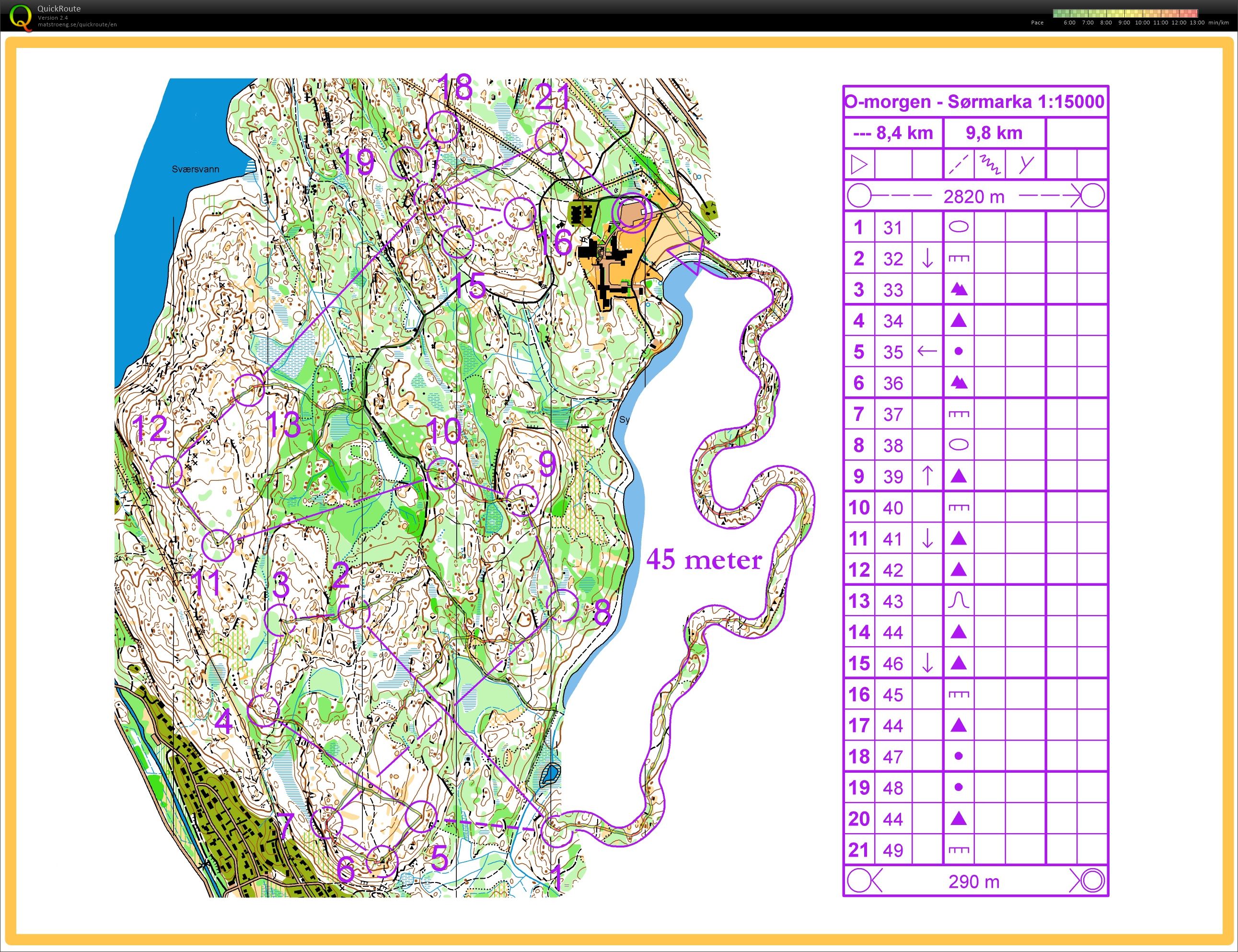The height and width of the screenshot is (952, 1238).
Task: Click the double-circle finish symbol on map
Action: coord(631,213)
